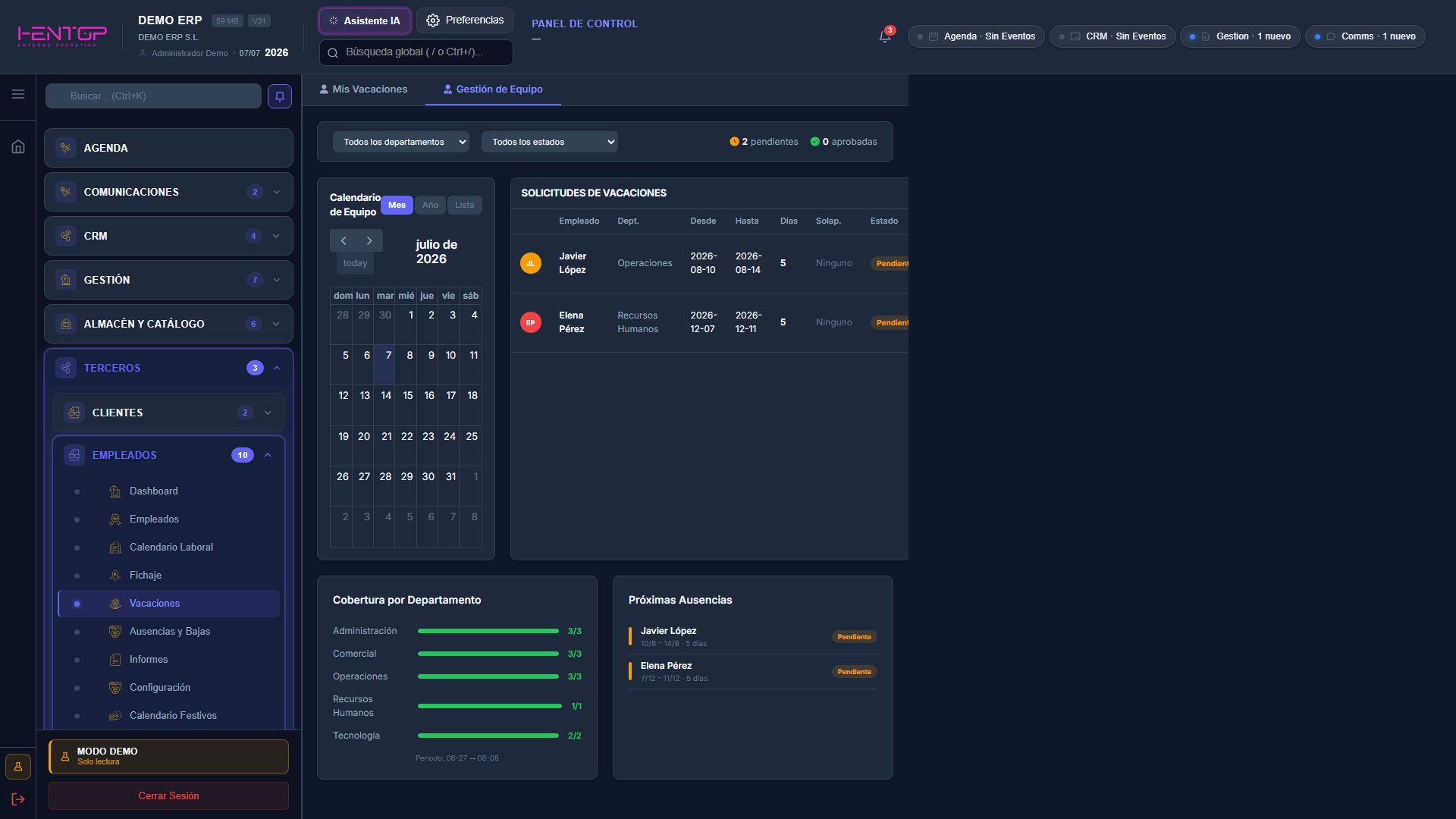Open Fichaje menu item
The height and width of the screenshot is (819, 1456).
[169, 576]
